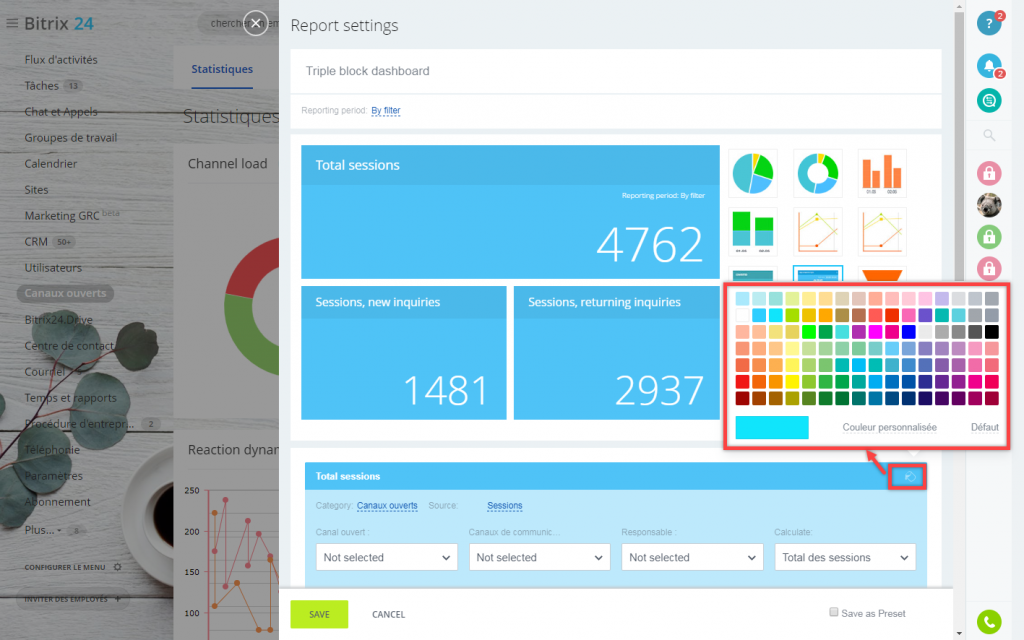Check the Save as Preset checkbox

(x=833, y=612)
